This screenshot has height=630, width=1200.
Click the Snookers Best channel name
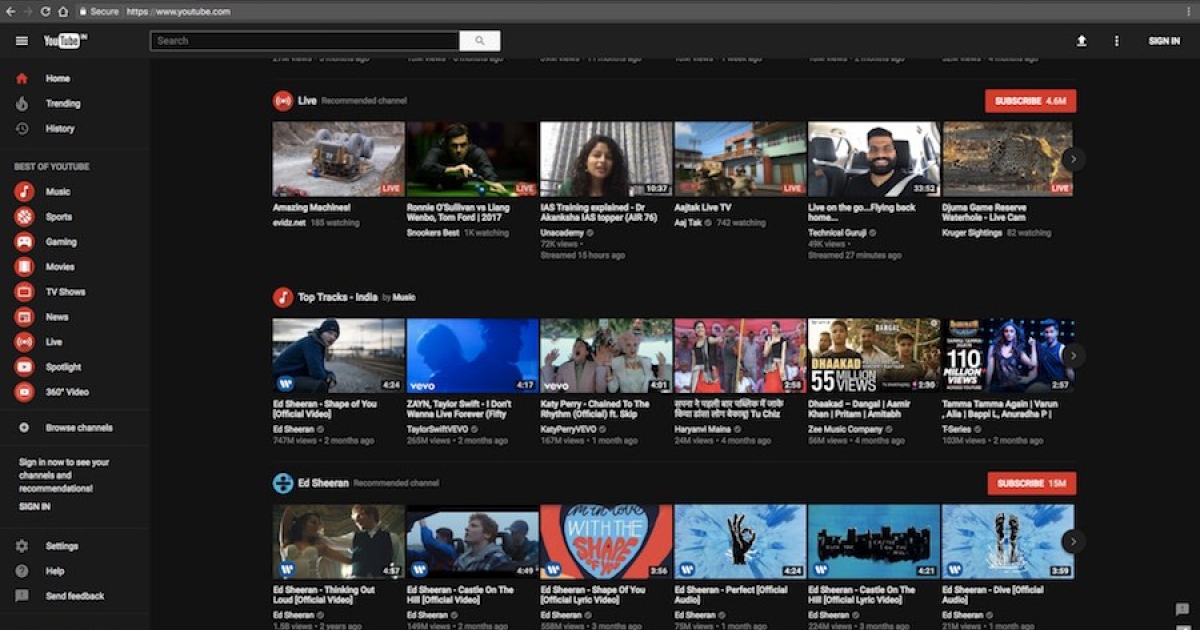click(433, 233)
